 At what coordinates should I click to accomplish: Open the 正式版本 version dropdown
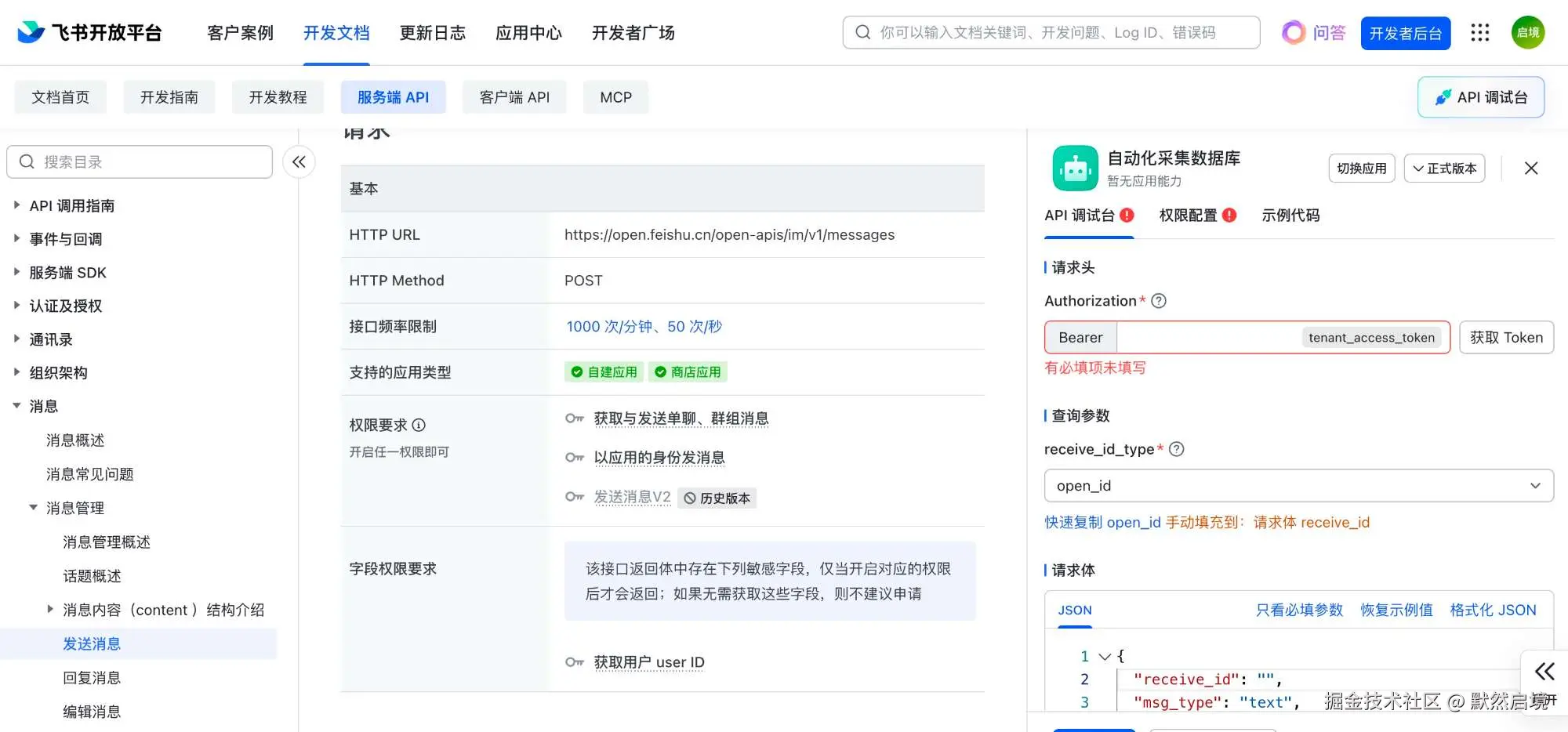click(x=1444, y=168)
